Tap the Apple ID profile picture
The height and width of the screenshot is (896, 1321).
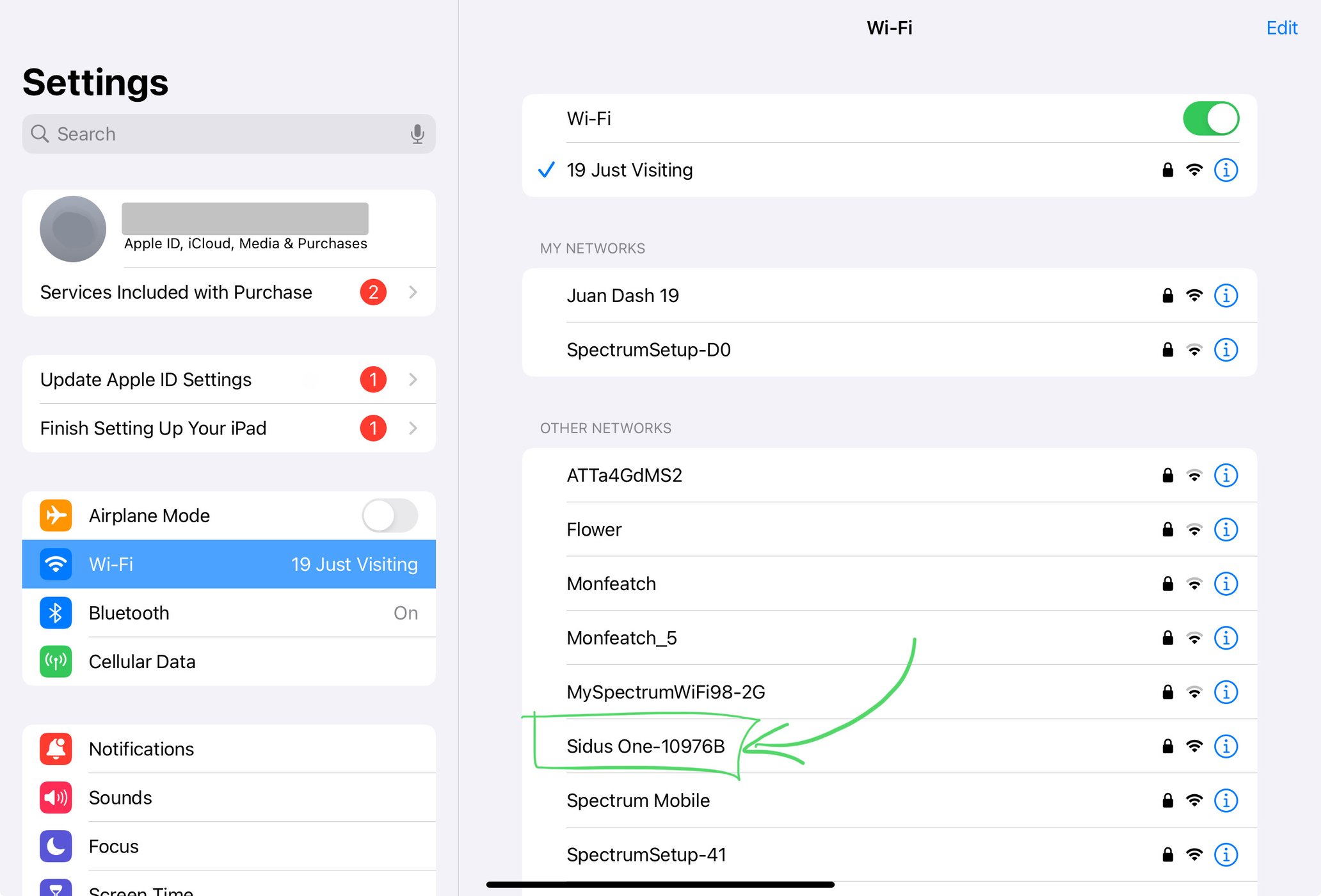[x=72, y=228]
